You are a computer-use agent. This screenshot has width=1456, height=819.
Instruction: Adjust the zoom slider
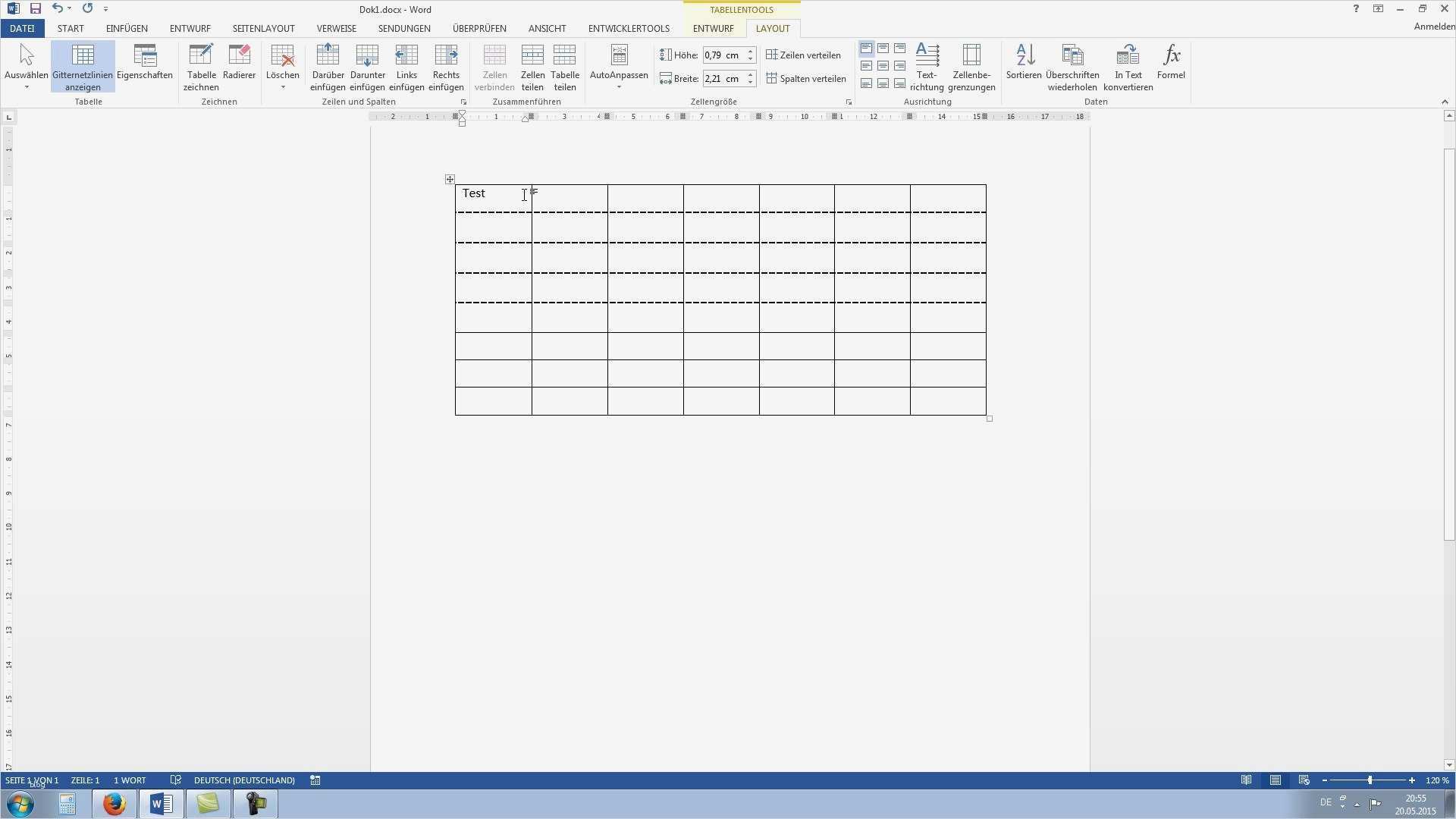coord(1369,780)
